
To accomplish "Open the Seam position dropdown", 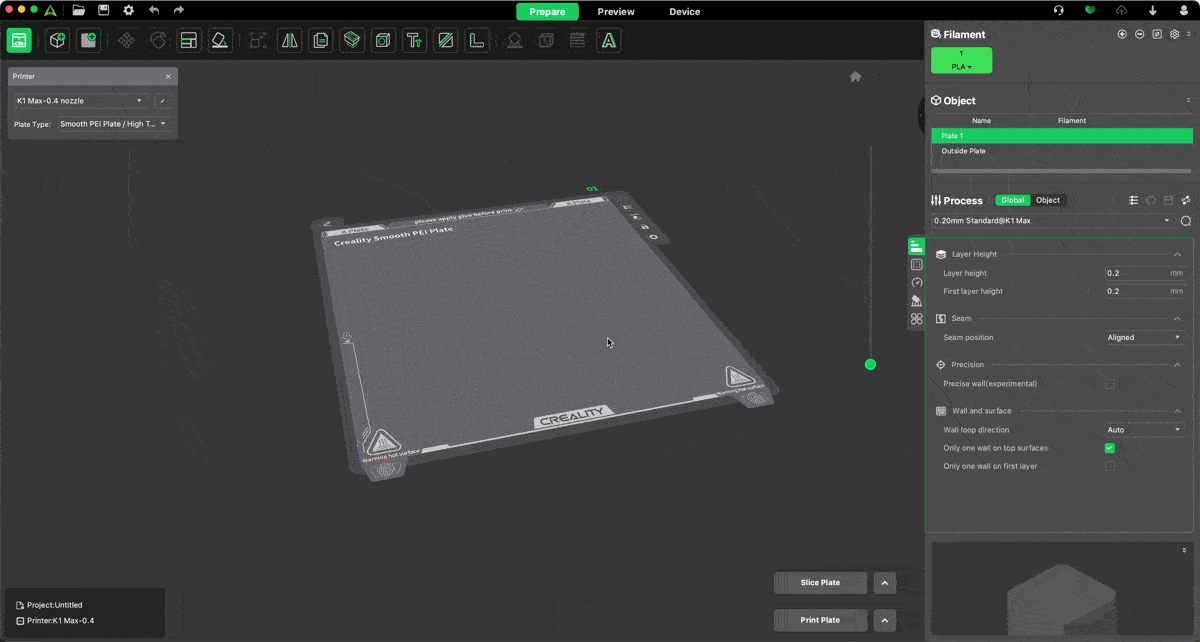I will click(x=1144, y=338).
